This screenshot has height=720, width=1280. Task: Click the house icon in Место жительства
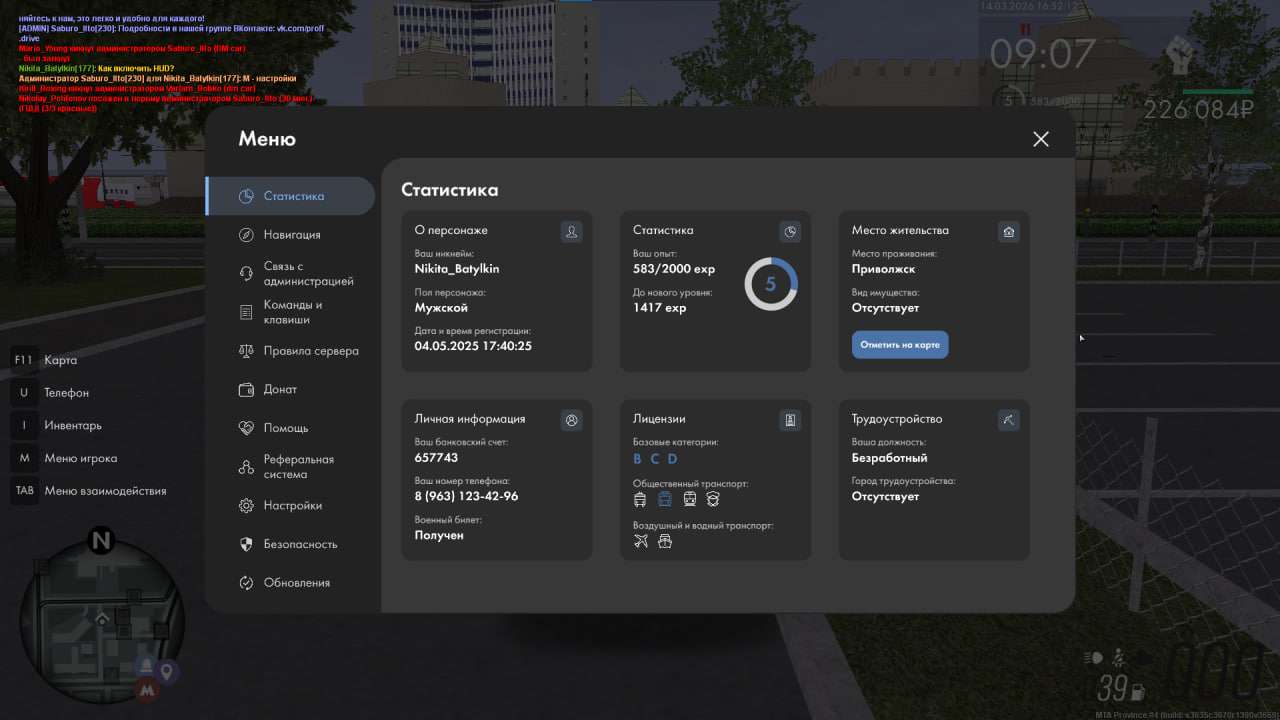pyautogui.click(x=1009, y=232)
